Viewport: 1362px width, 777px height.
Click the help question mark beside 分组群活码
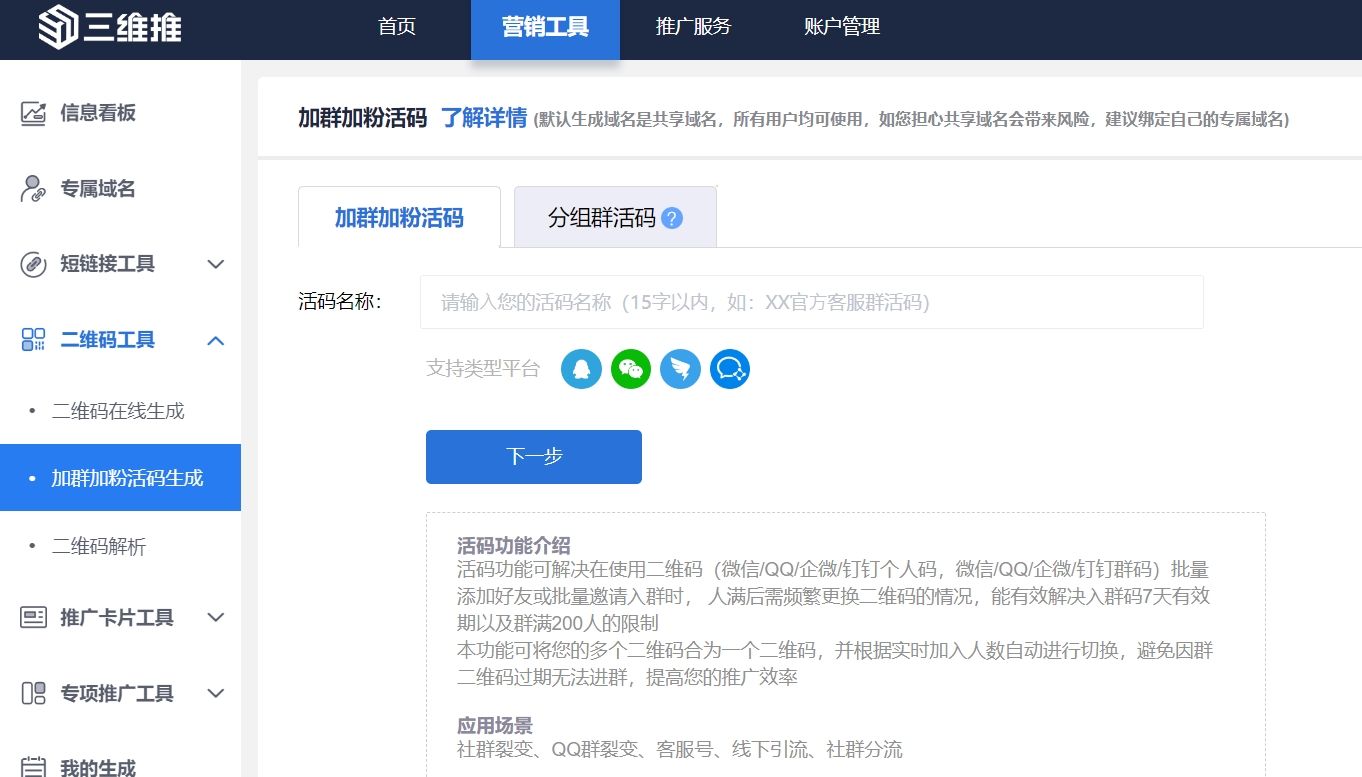coord(672,218)
